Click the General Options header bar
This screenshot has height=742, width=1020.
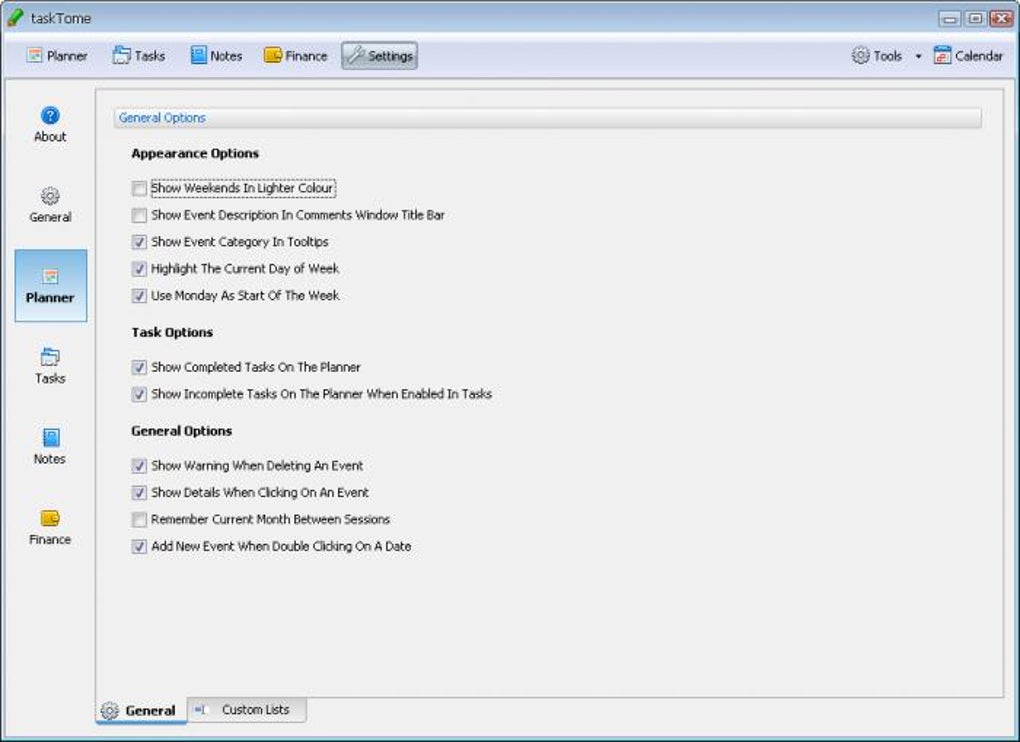click(x=547, y=118)
